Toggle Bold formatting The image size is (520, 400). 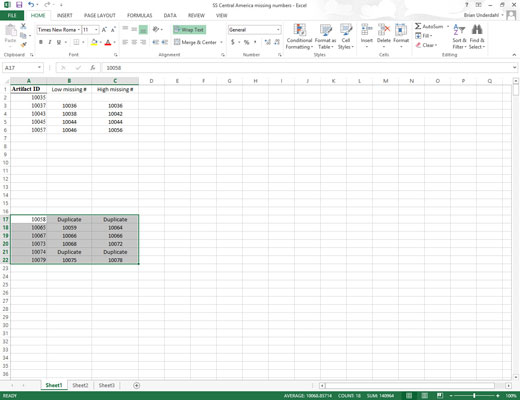pyautogui.click(x=41, y=42)
